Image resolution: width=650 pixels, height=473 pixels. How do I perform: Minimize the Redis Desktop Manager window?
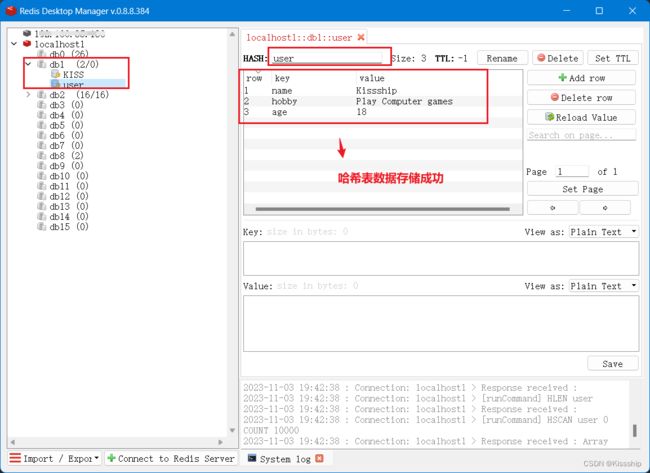coord(566,11)
